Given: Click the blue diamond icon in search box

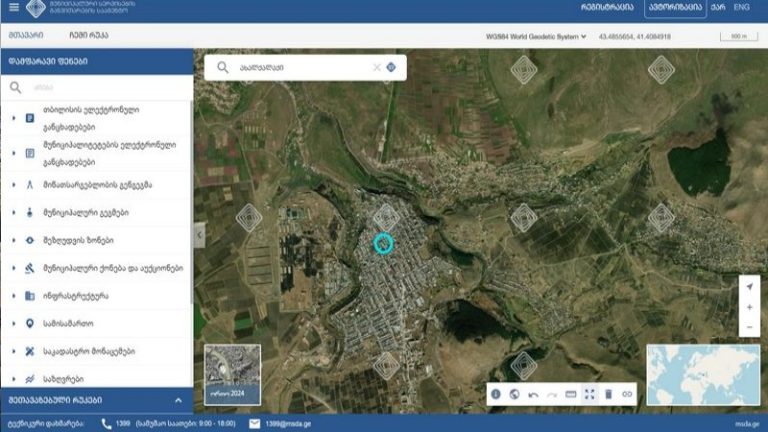Looking at the screenshot, I should click(x=391, y=68).
